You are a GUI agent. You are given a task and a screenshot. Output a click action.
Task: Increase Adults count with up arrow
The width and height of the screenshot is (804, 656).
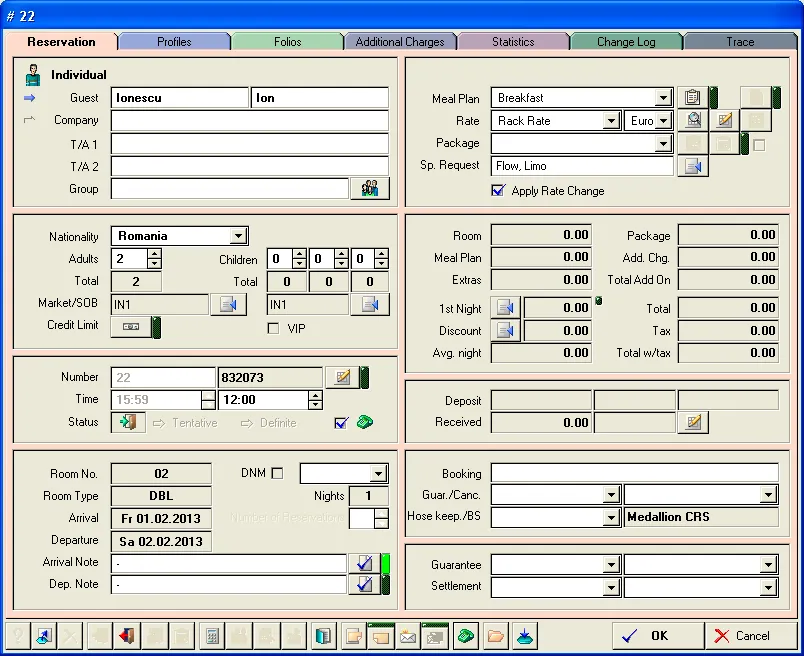[x=154, y=254]
